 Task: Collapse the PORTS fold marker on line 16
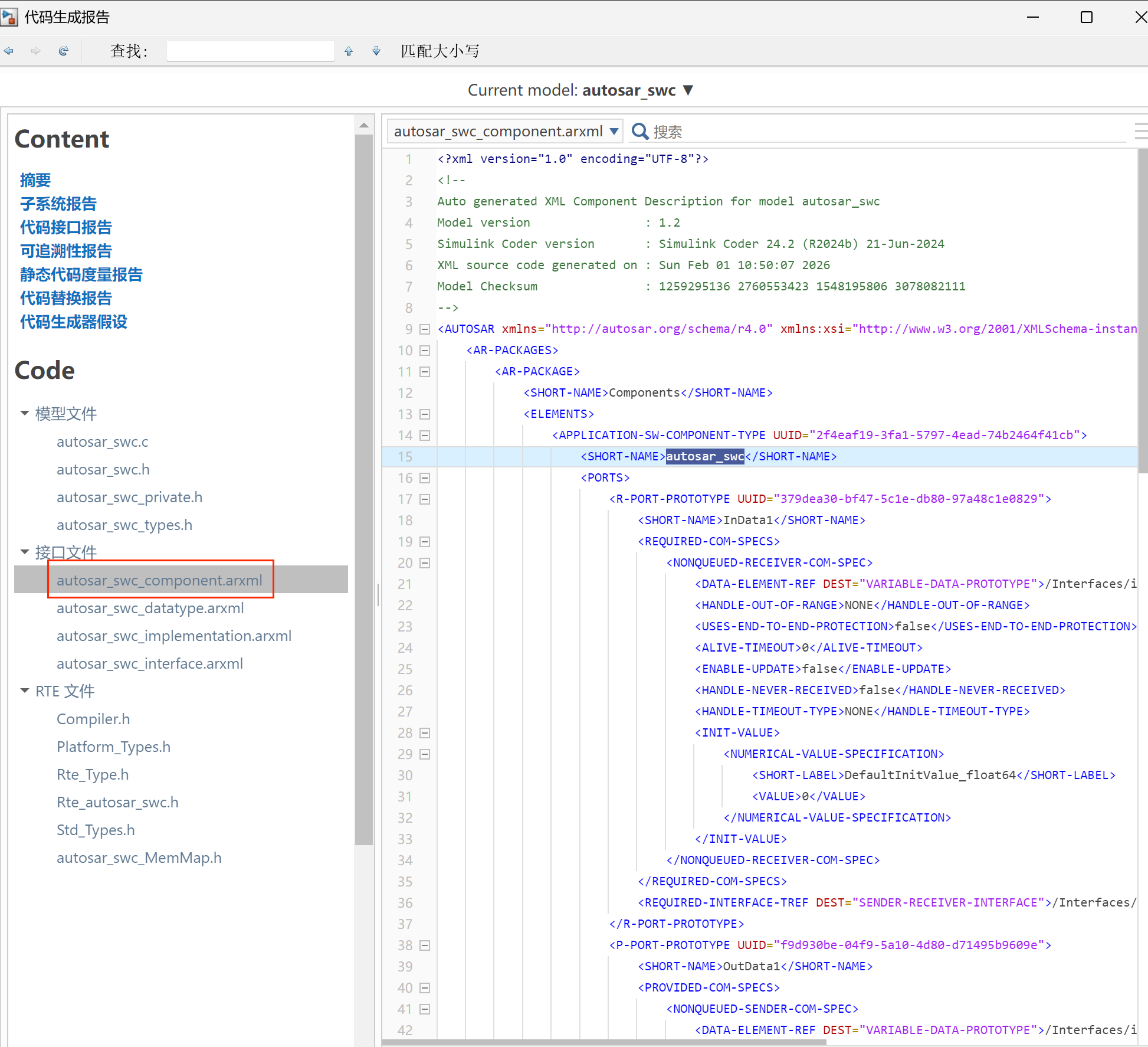pos(425,478)
